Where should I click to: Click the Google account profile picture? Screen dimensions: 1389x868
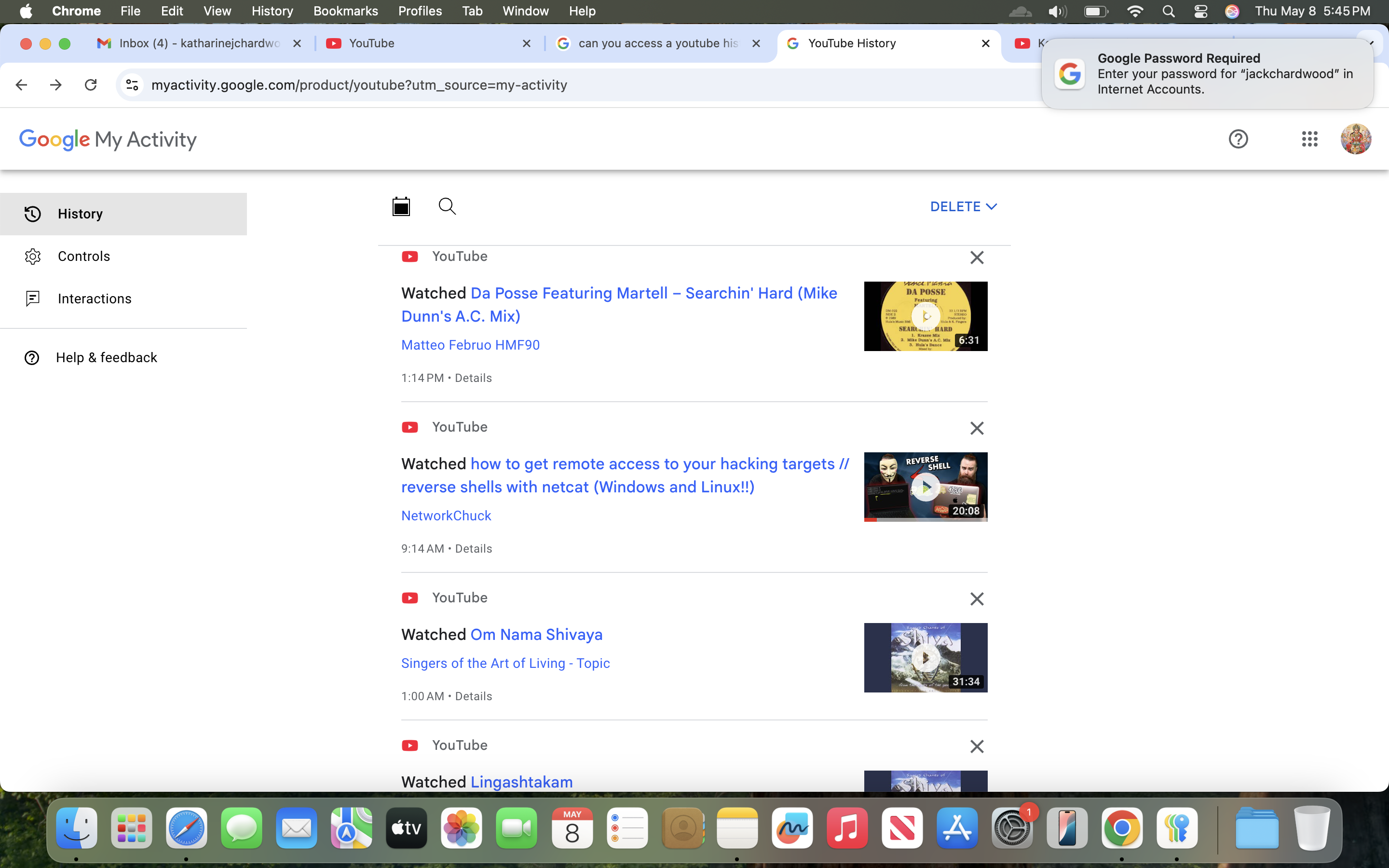click(x=1356, y=139)
